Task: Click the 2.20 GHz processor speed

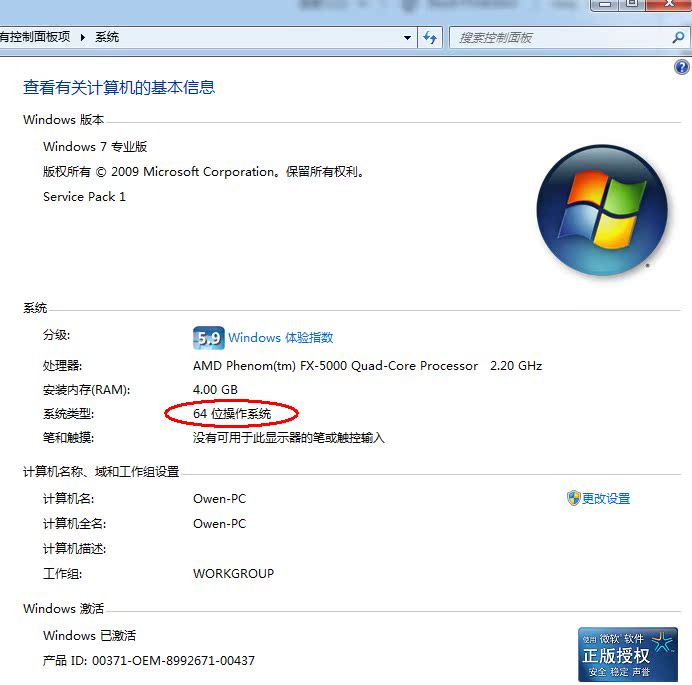Action: [516, 365]
